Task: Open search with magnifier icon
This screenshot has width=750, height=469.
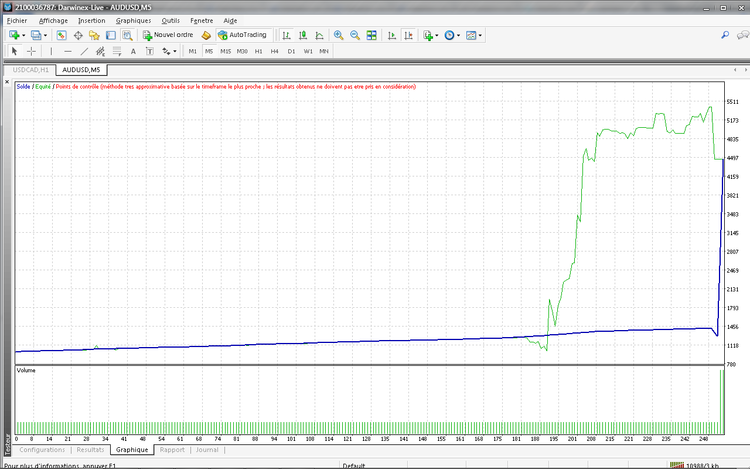Action: point(725,35)
